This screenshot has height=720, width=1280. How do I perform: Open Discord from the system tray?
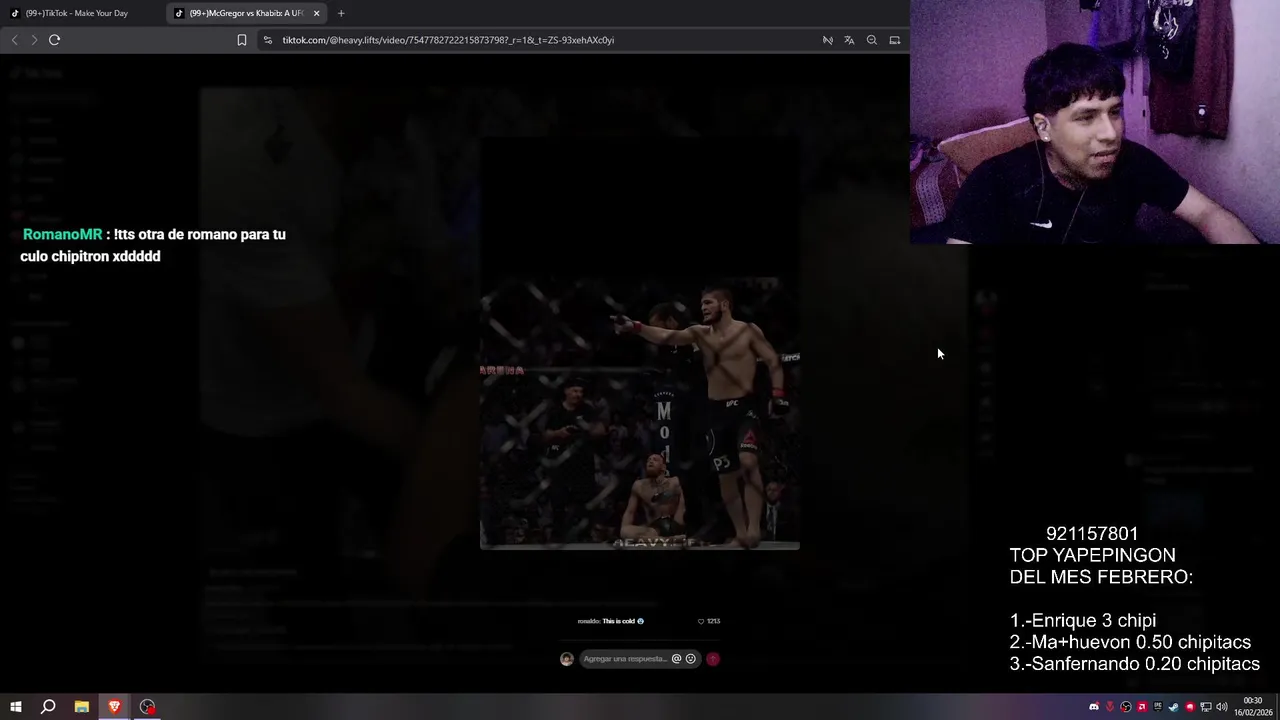point(1094,707)
